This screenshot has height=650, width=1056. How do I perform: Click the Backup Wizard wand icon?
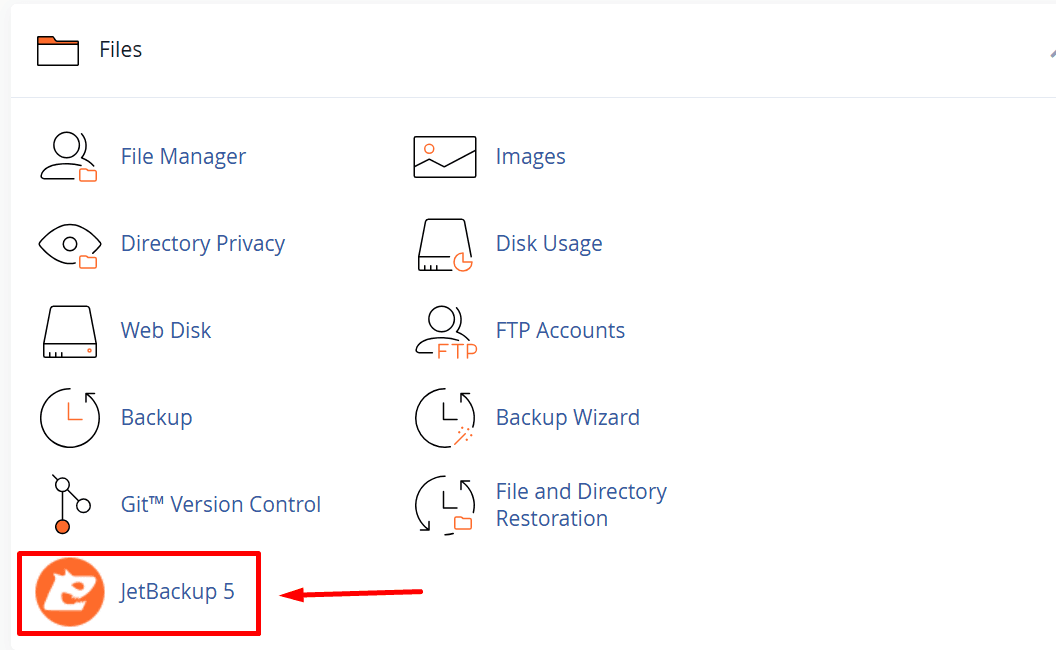pyautogui.click(x=444, y=417)
